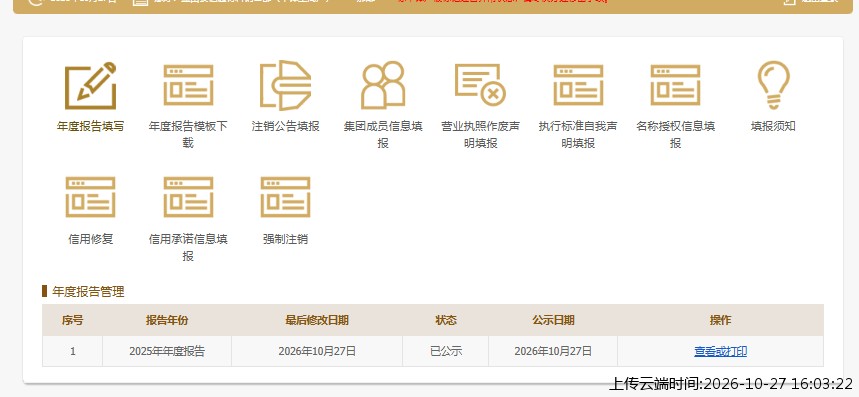
Task: Click the 状态 column header
Action: (x=445, y=320)
